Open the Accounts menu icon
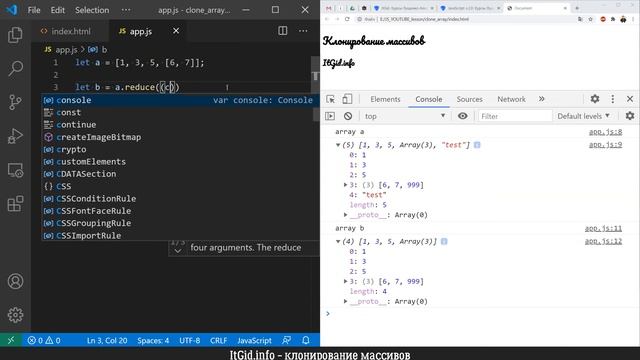 click(15, 281)
